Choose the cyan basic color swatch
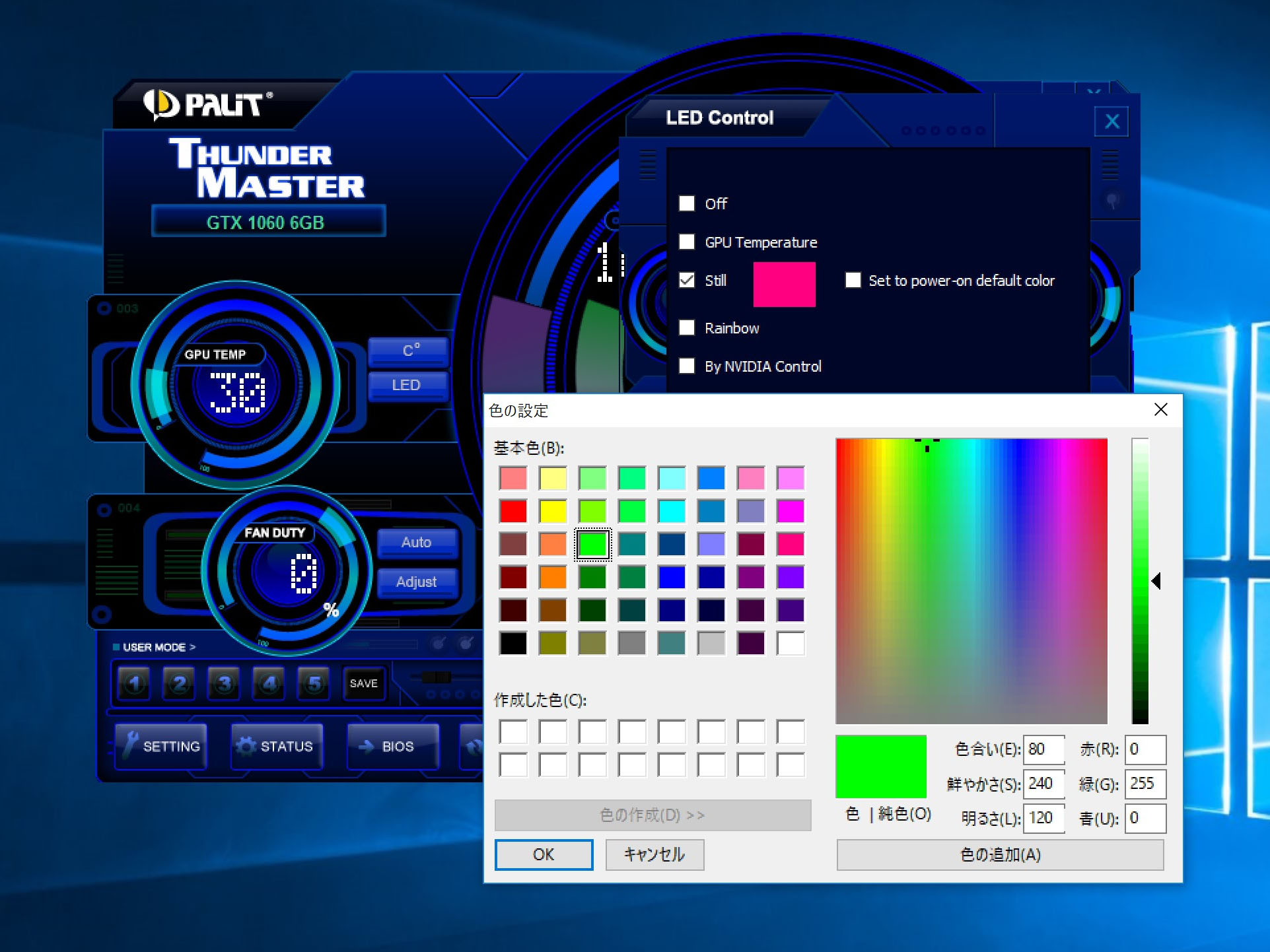This screenshot has height=952, width=1270. pyautogui.click(x=672, y=511)
